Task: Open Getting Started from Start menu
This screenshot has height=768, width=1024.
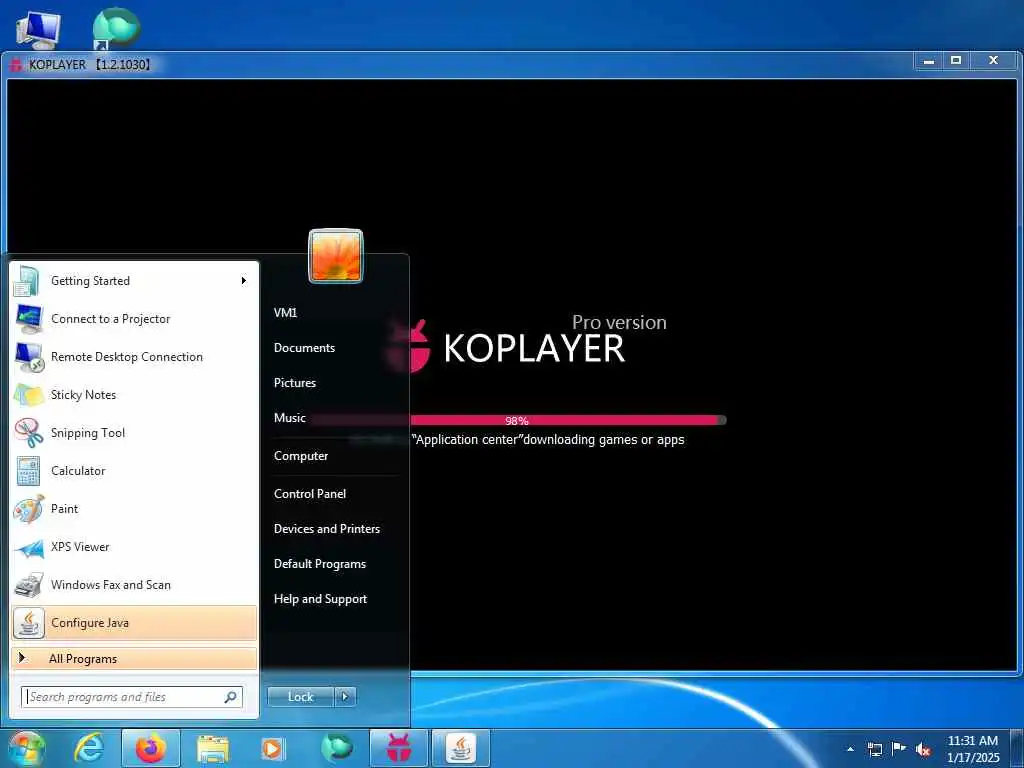Action: tap(134, 281)
